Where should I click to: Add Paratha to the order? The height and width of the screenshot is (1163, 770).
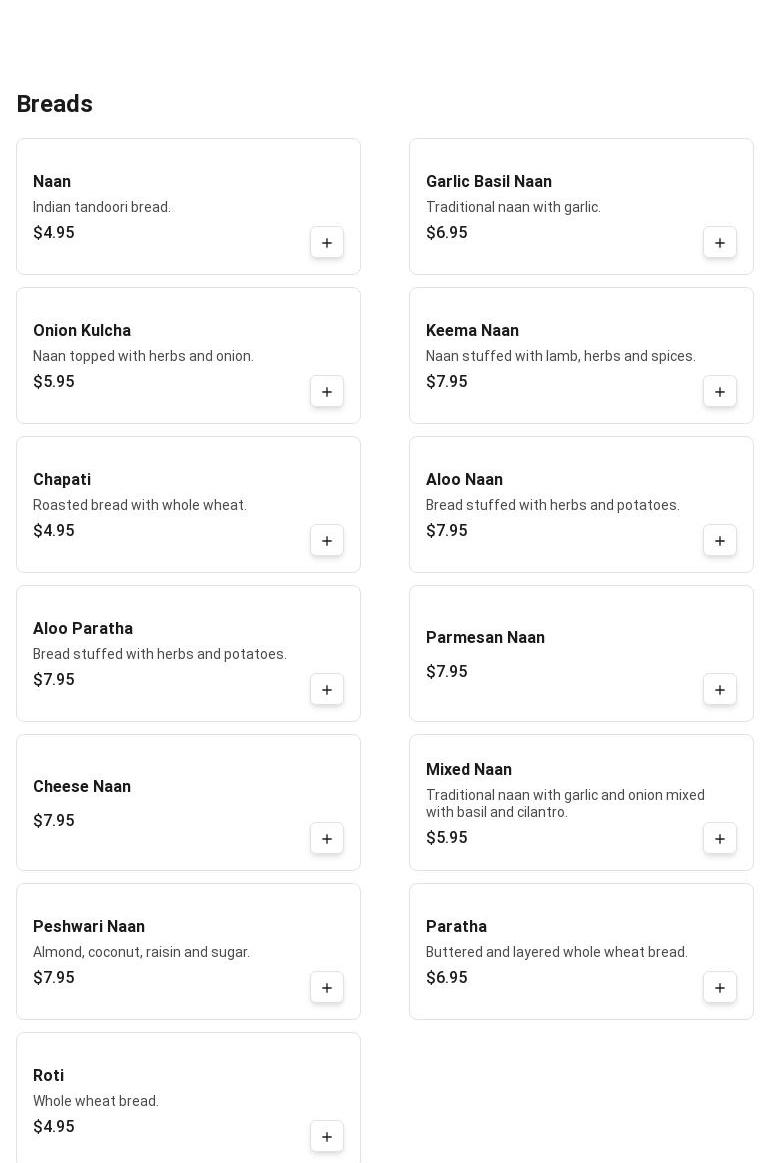[x=720, y=988]
